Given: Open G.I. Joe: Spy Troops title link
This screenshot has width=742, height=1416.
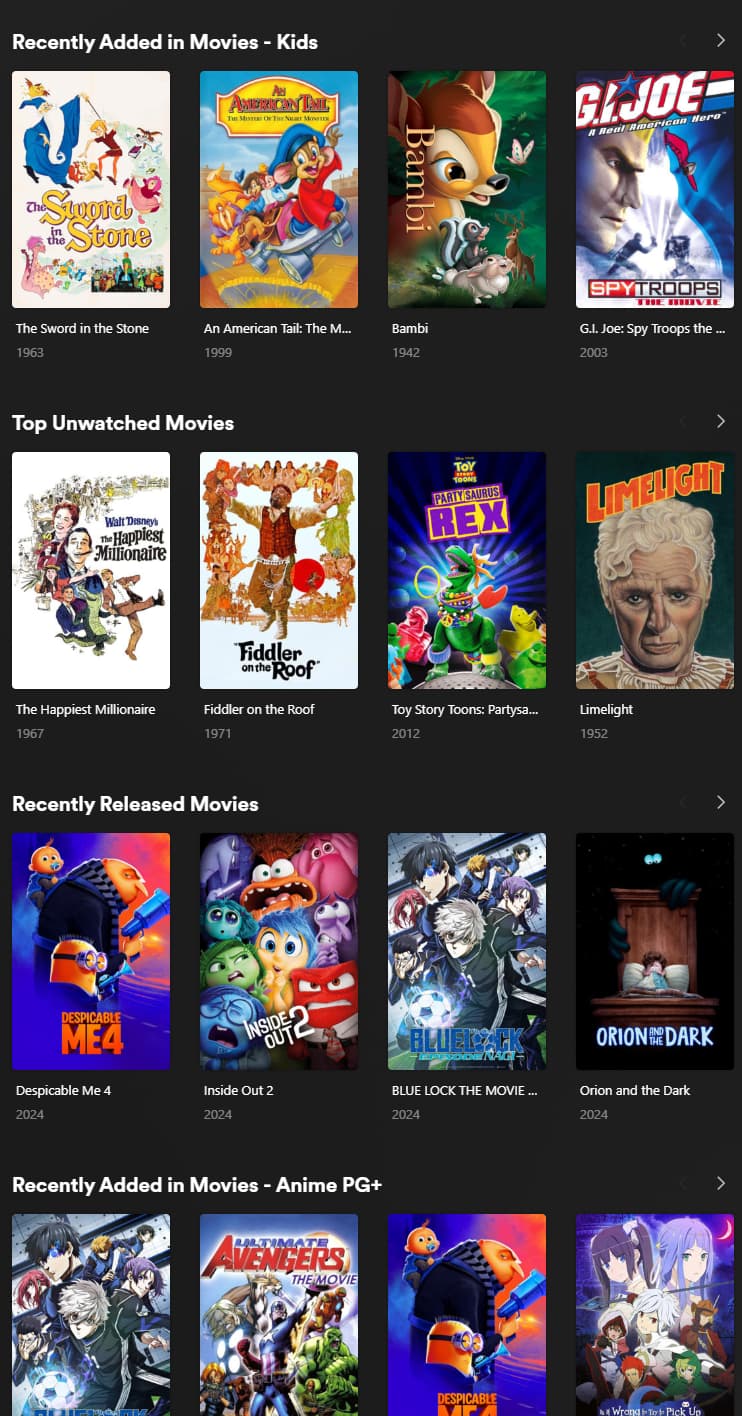Looking at the screenshot, I should coord(653,328).
